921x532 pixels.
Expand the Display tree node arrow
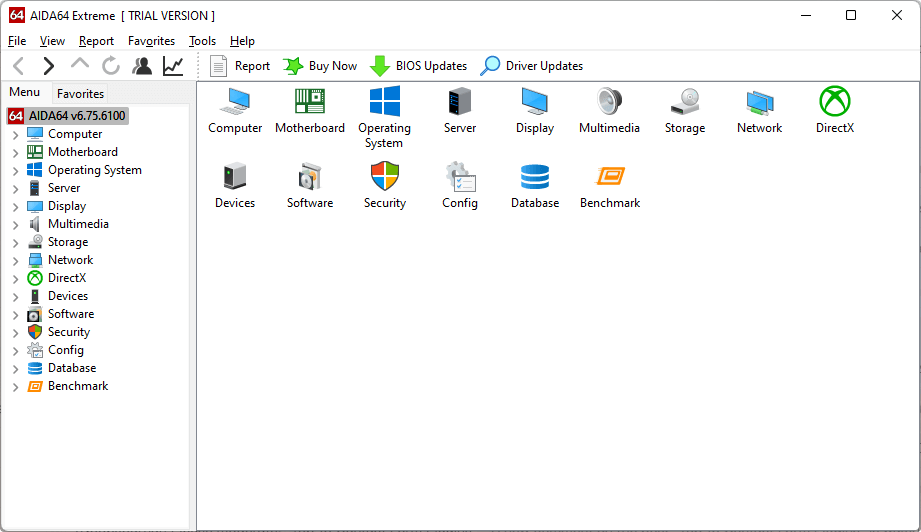coord(16,207)
